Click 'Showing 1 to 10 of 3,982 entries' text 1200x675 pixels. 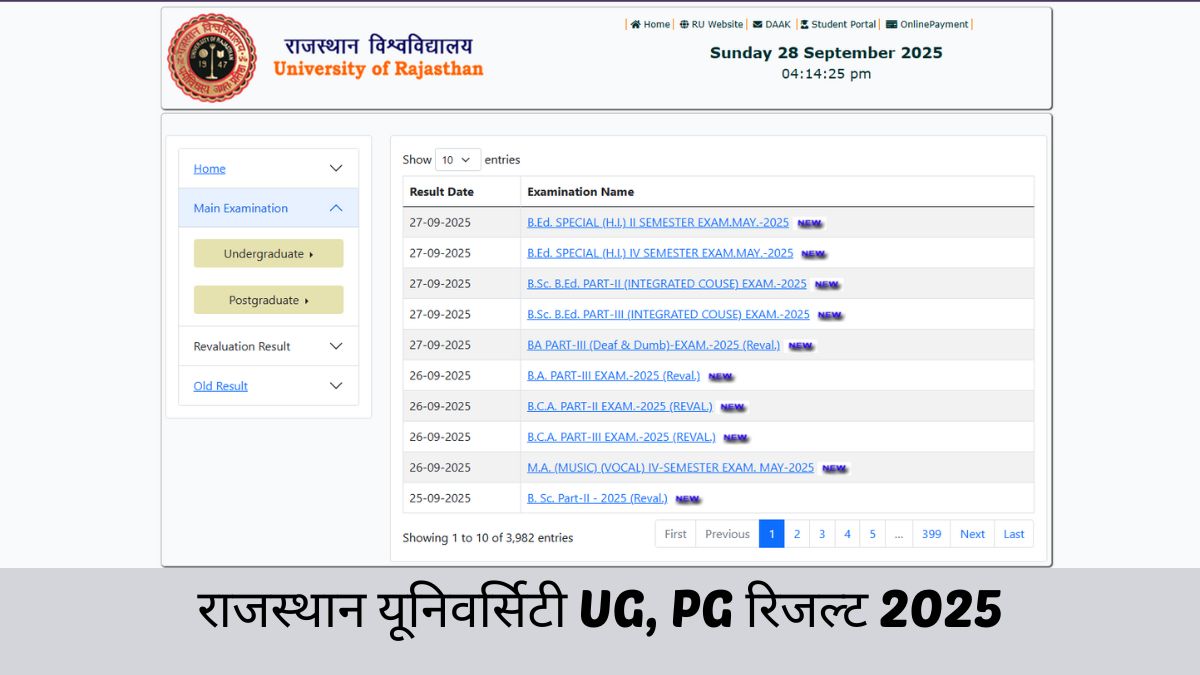(488, 538)
